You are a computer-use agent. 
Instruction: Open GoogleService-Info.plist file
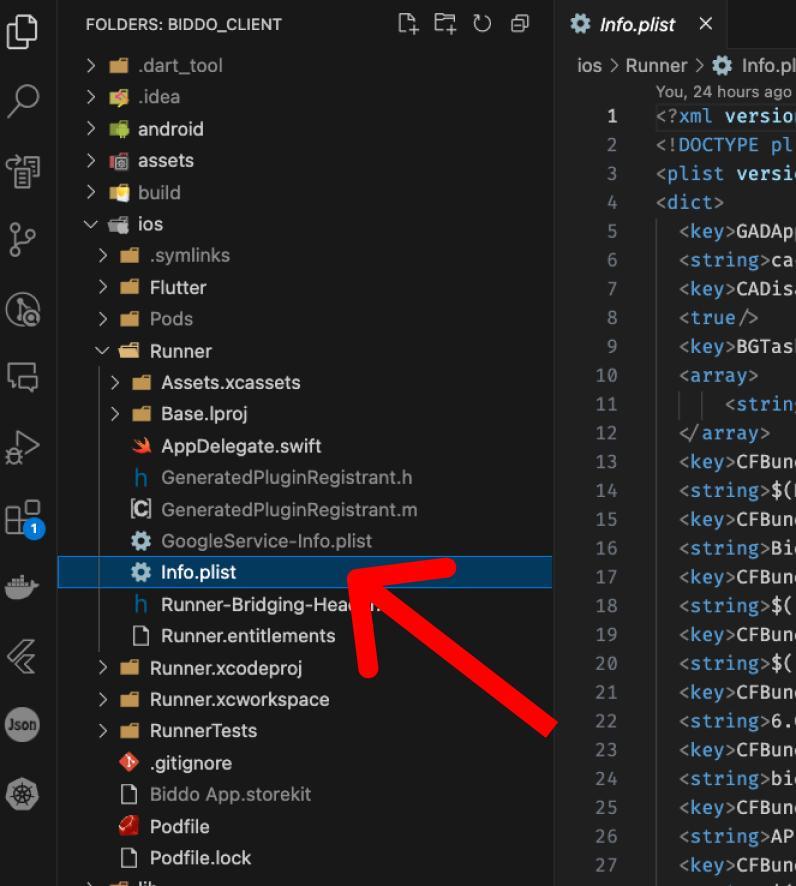(267, 541)
